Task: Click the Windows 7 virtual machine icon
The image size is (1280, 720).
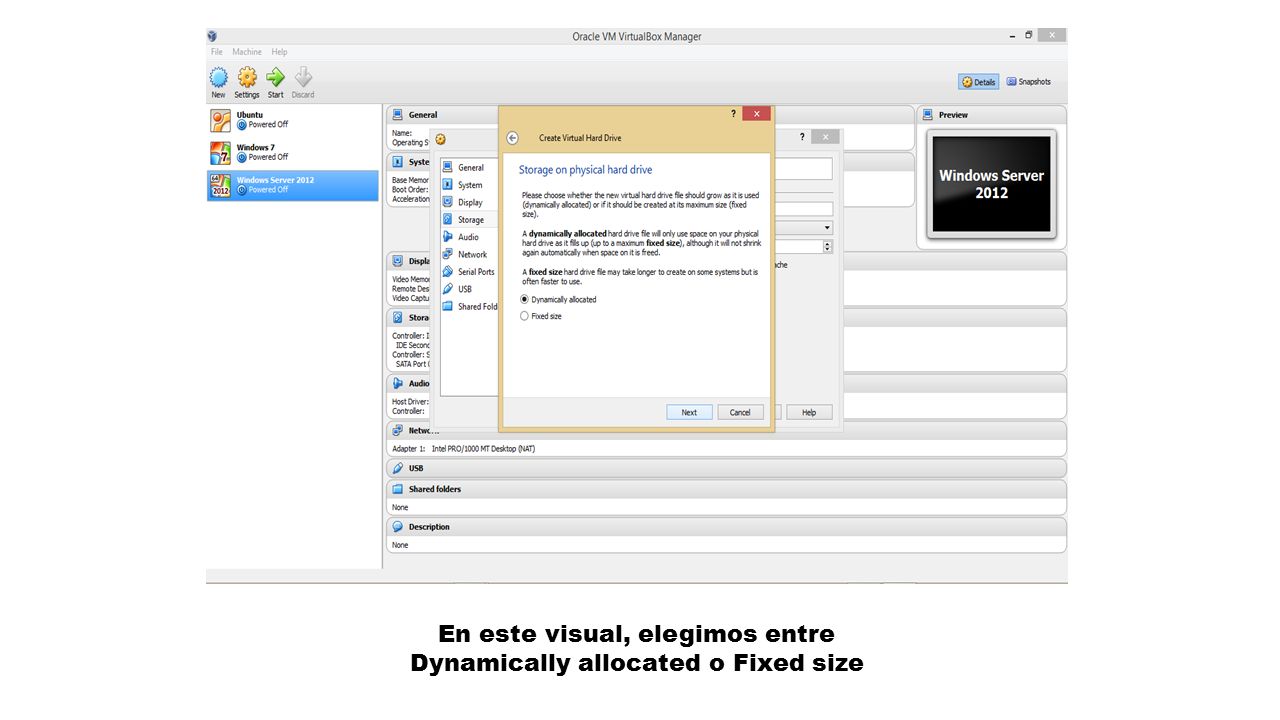Action: tap(220, 153)
